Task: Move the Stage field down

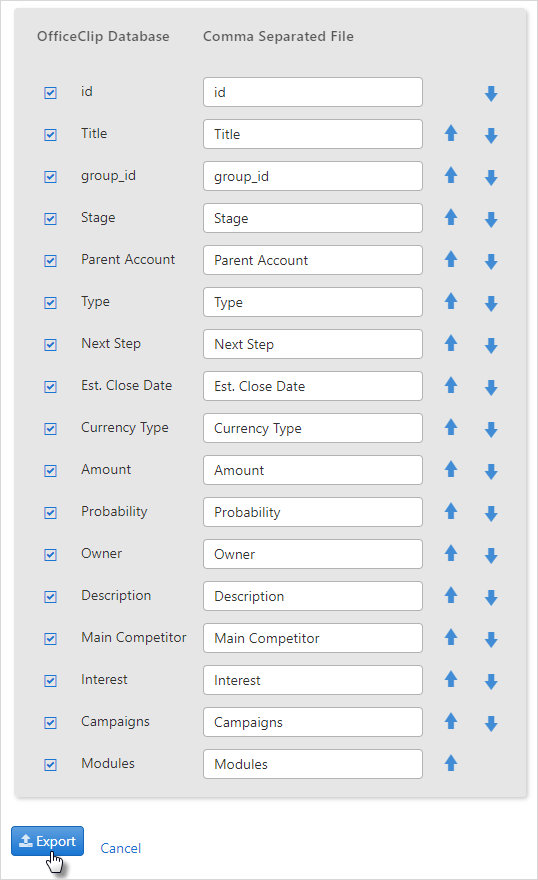Action: click(491, 219)
